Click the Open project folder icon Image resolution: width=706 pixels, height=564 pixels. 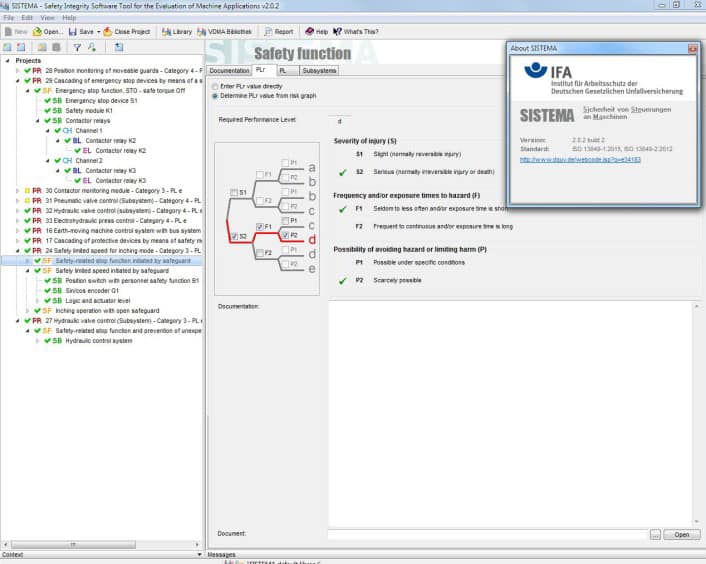point(37,32)
